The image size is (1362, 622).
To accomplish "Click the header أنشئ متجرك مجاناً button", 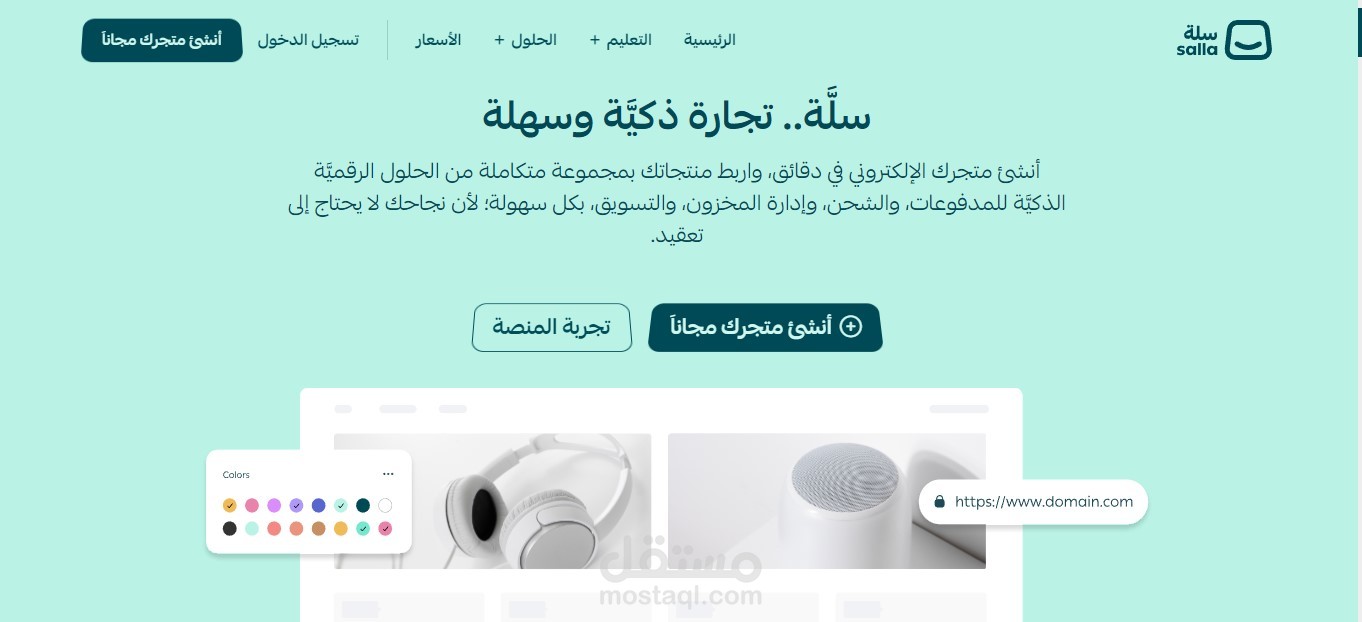I will click(x=162, y=40).
